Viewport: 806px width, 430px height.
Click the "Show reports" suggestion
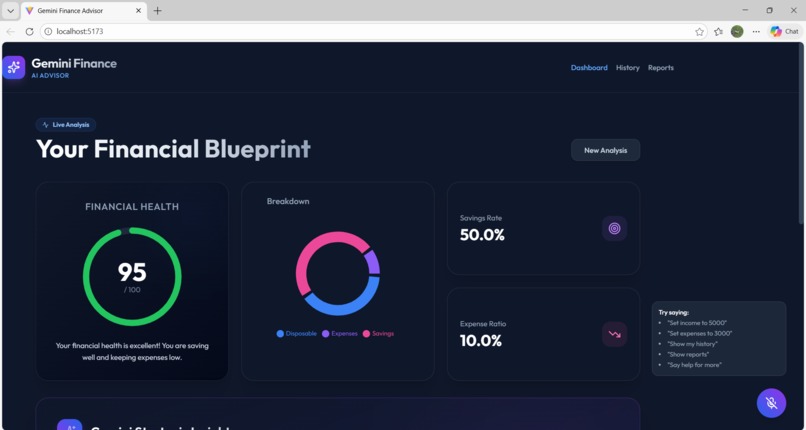688,354
